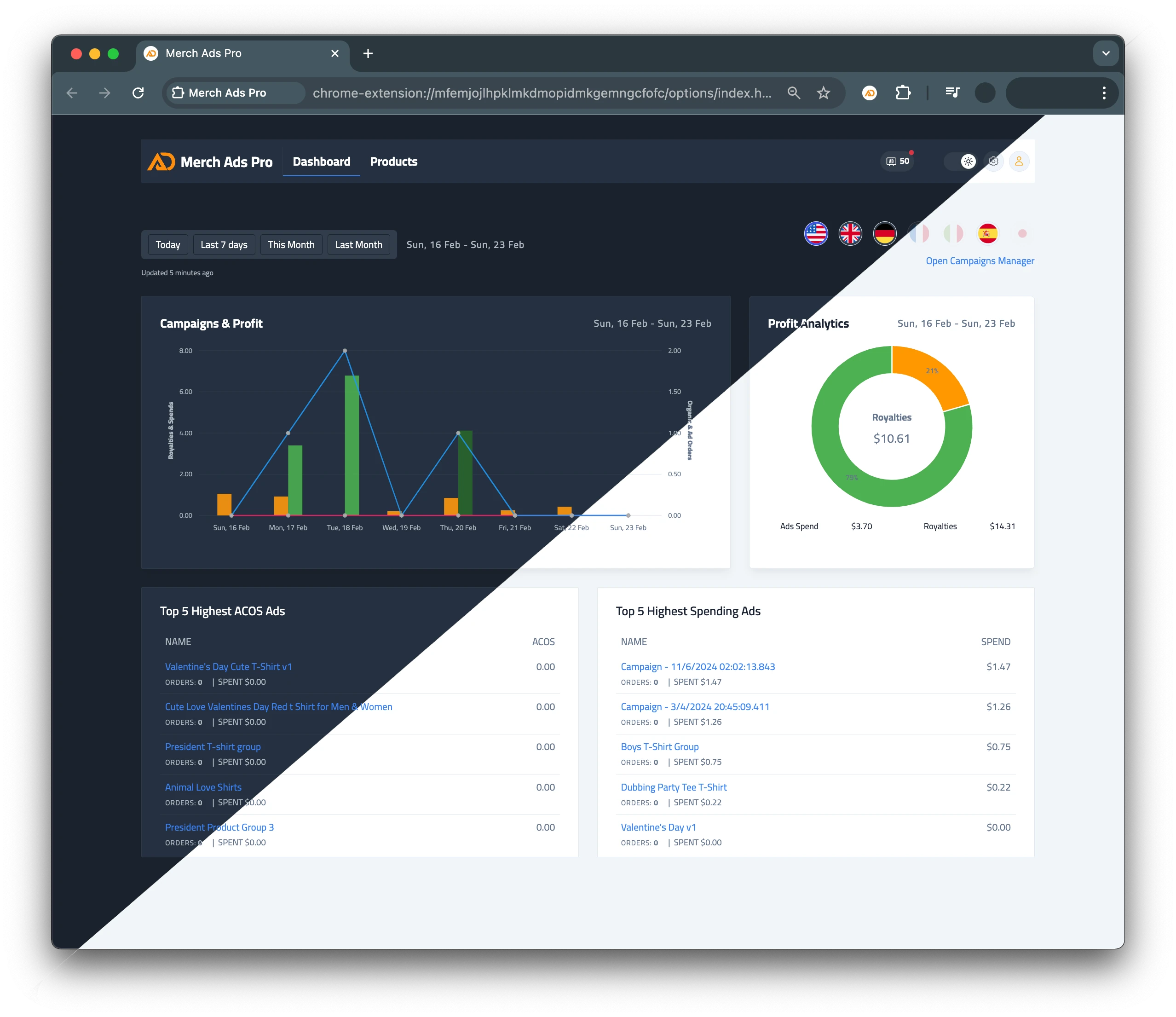Select the France flag marketplace
1176x1017 pixels.
pos(919,233)
